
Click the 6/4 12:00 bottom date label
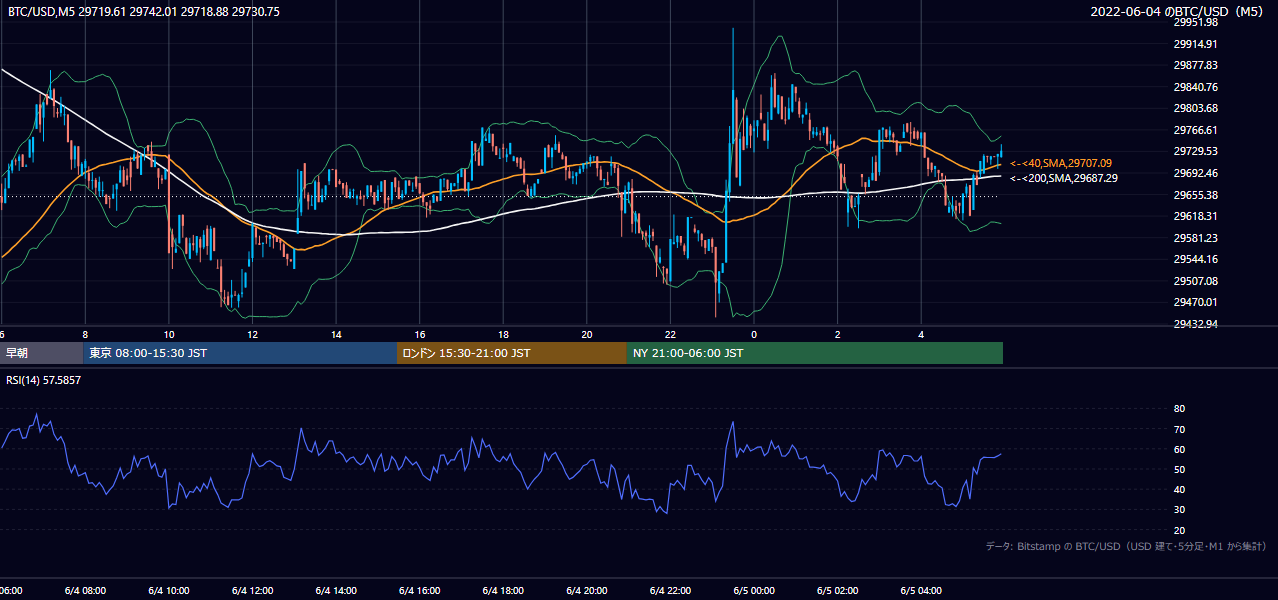pyautogui.click(x=253, y=591)
